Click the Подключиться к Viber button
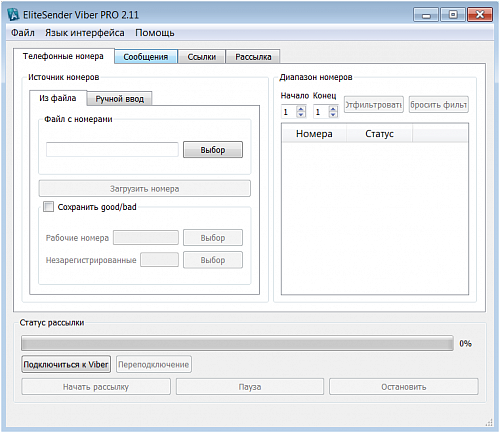The image size is (500, 433). [66, 364]
